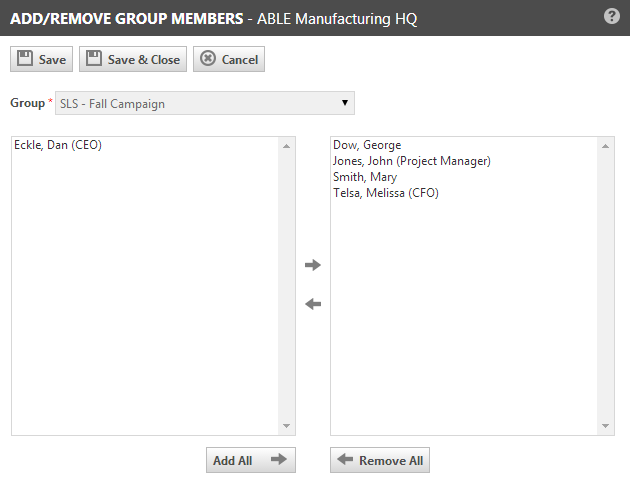This screenshot has height=500, width=630.
Task: Click the Remove All button
Action: (x=380, y=460)
